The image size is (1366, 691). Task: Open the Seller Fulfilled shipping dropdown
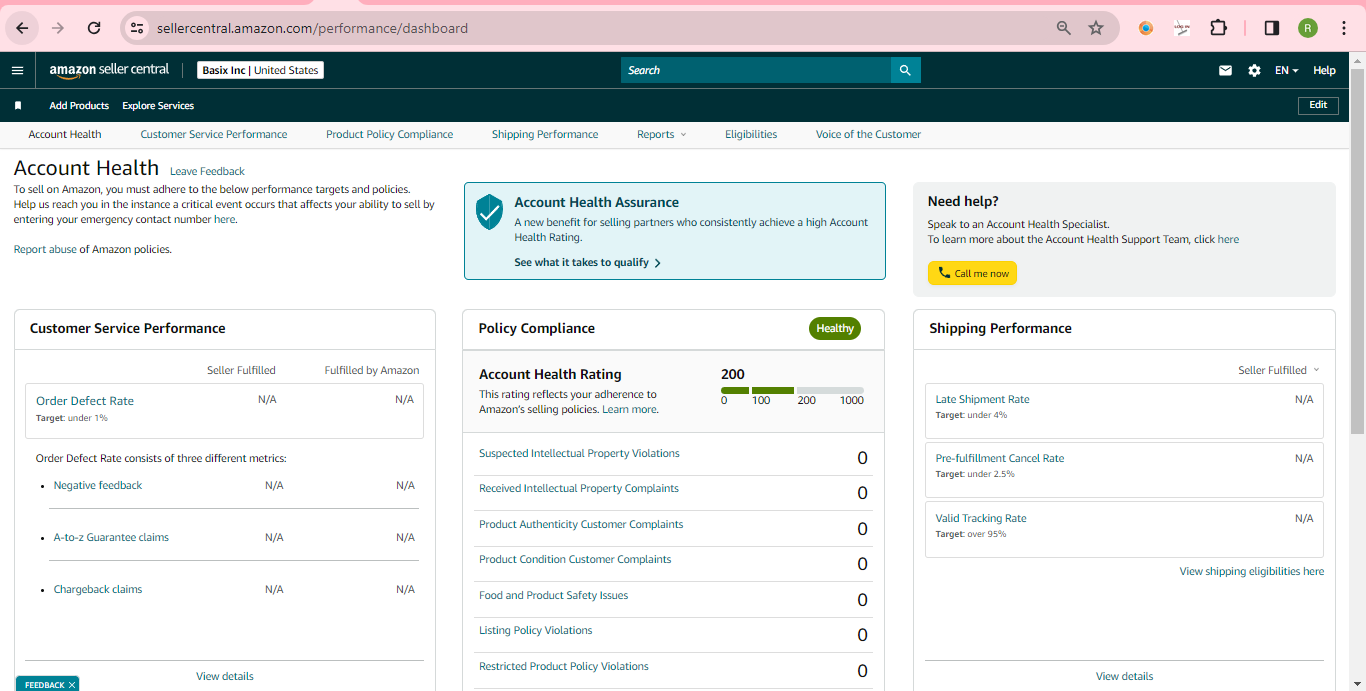(1278, 370)
